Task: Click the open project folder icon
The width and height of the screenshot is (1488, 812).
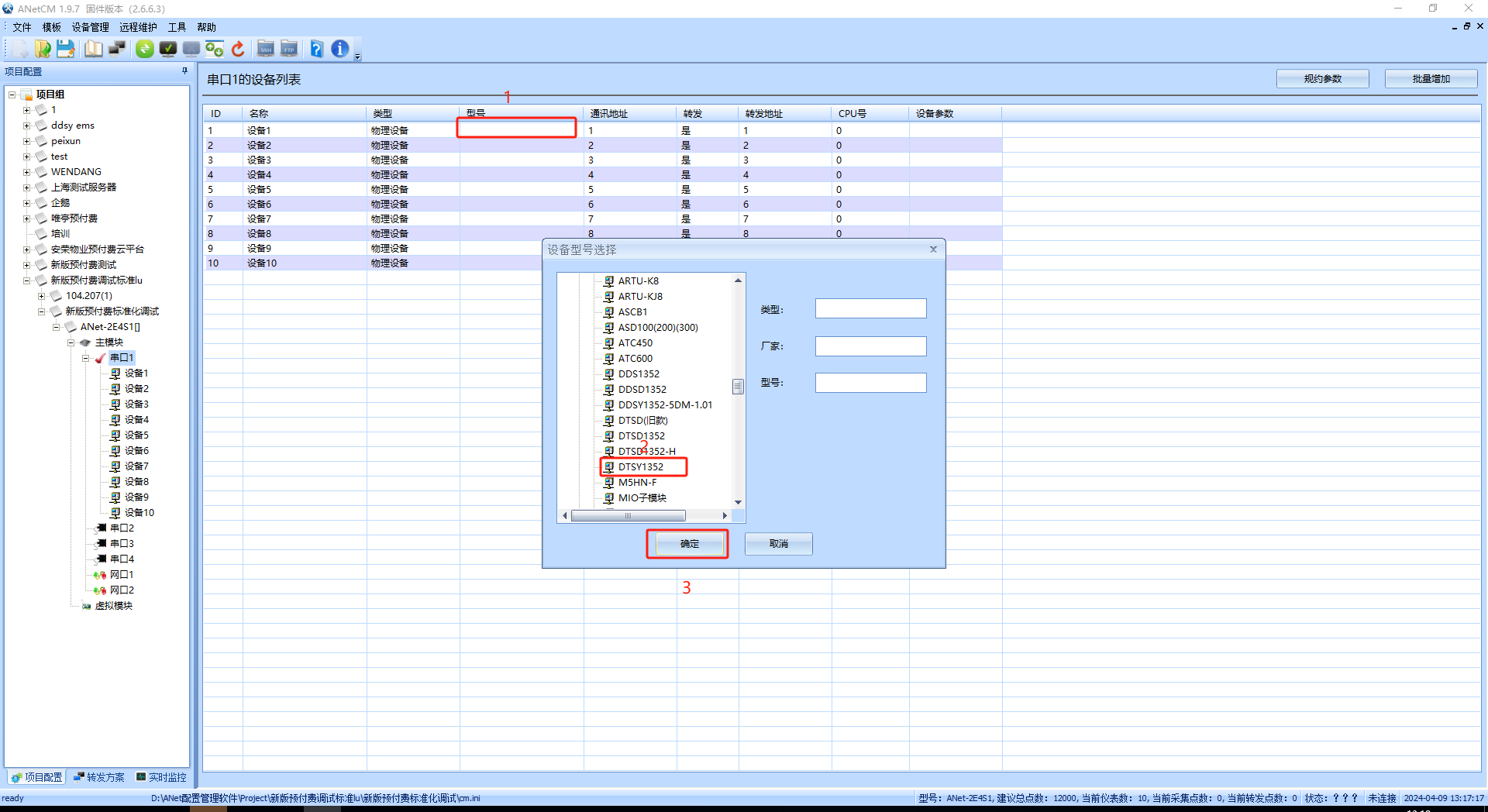Action: [x=43, y=49]
